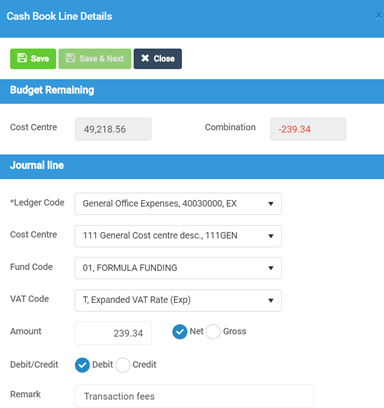This screenshot has width=384, height=408.
Task: Select the Net amount option
Action: click(180, 332)
